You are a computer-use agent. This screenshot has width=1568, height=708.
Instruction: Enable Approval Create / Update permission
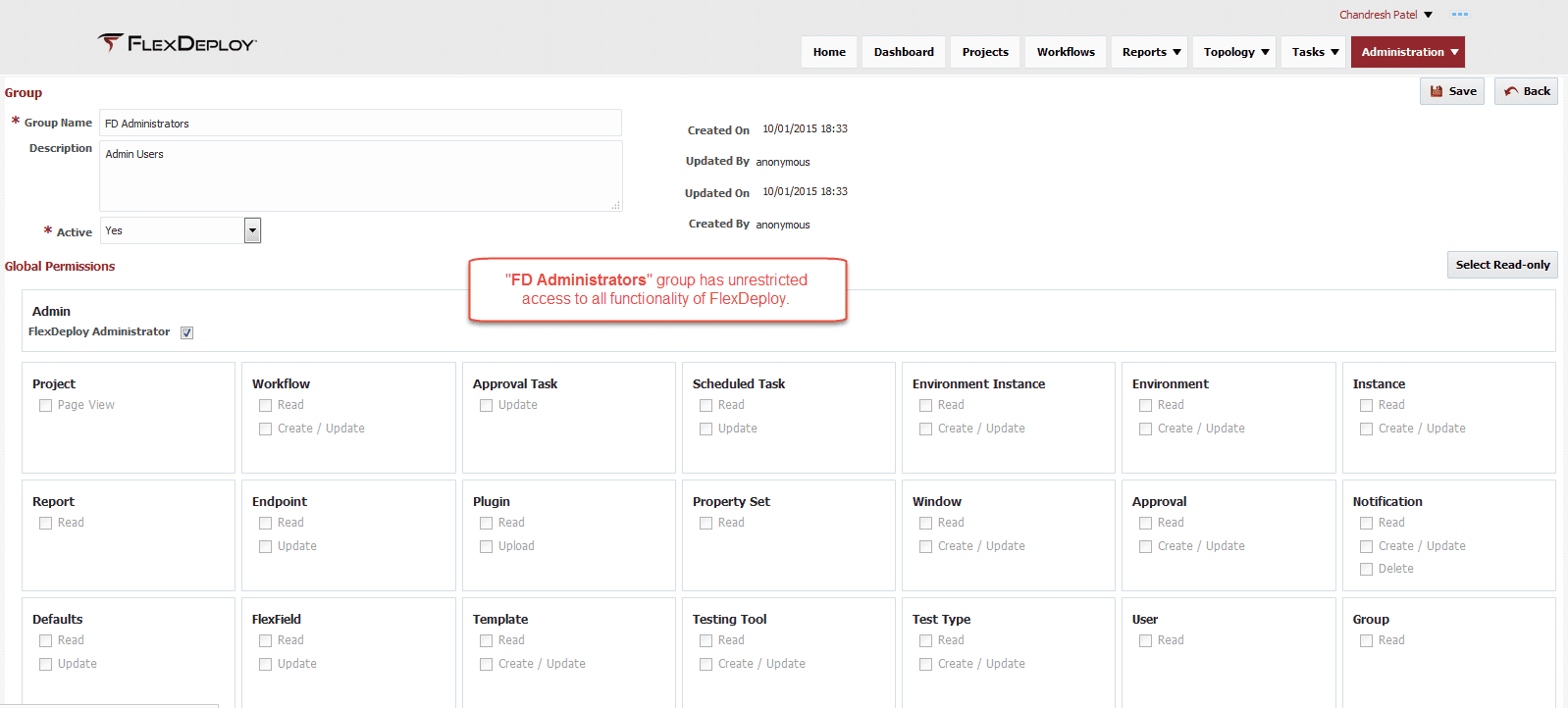[x=1145, y=546]
